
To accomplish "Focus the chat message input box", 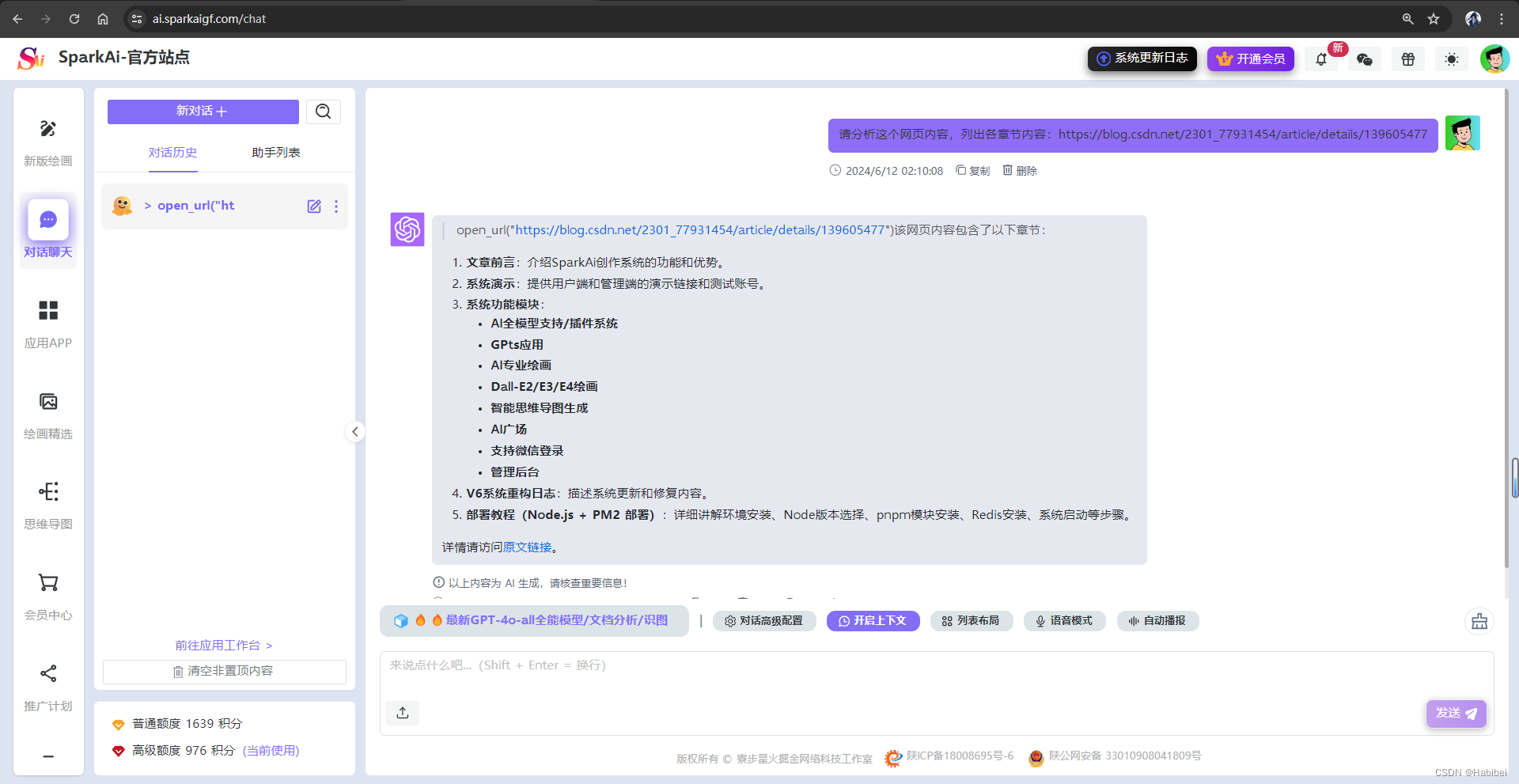I will [937, 694].
